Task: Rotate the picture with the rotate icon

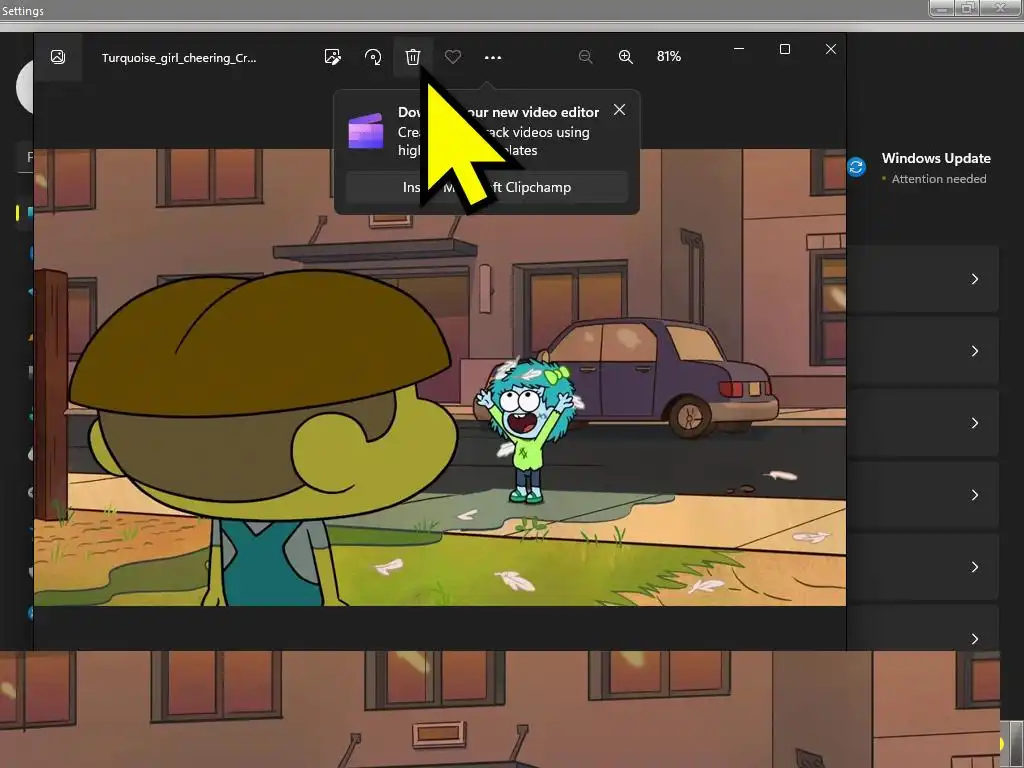Action: point(373,57)
